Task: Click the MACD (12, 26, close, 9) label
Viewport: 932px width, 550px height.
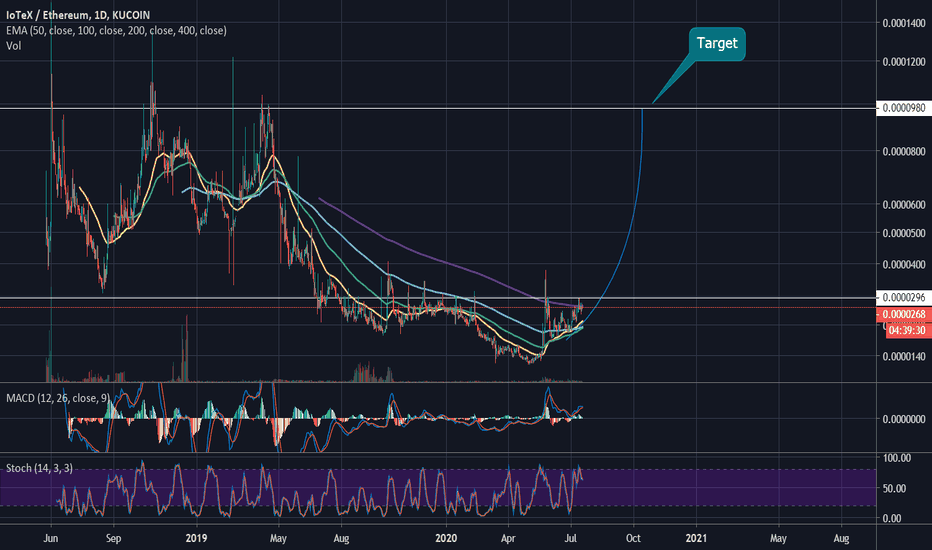Action: [x=58, y=398]
